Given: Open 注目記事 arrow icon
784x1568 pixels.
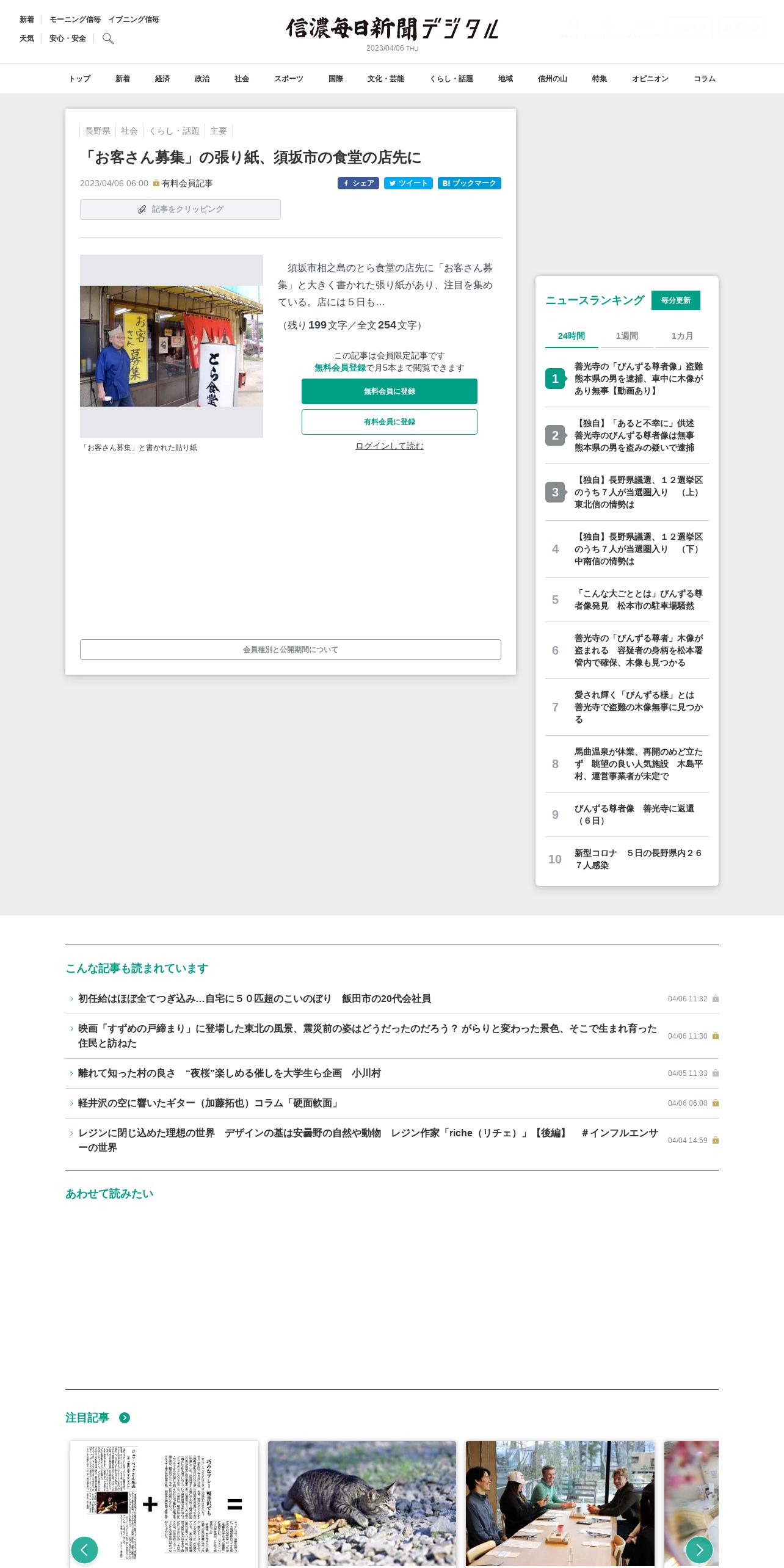Looking at the screenshot, I should click(125, 1418).
